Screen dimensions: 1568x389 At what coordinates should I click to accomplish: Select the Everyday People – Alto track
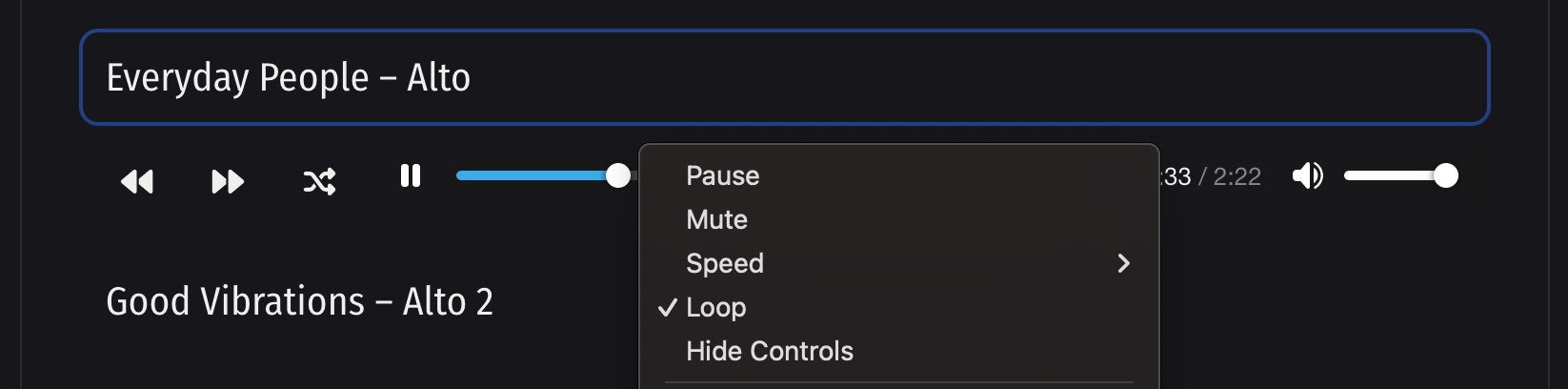288,78
